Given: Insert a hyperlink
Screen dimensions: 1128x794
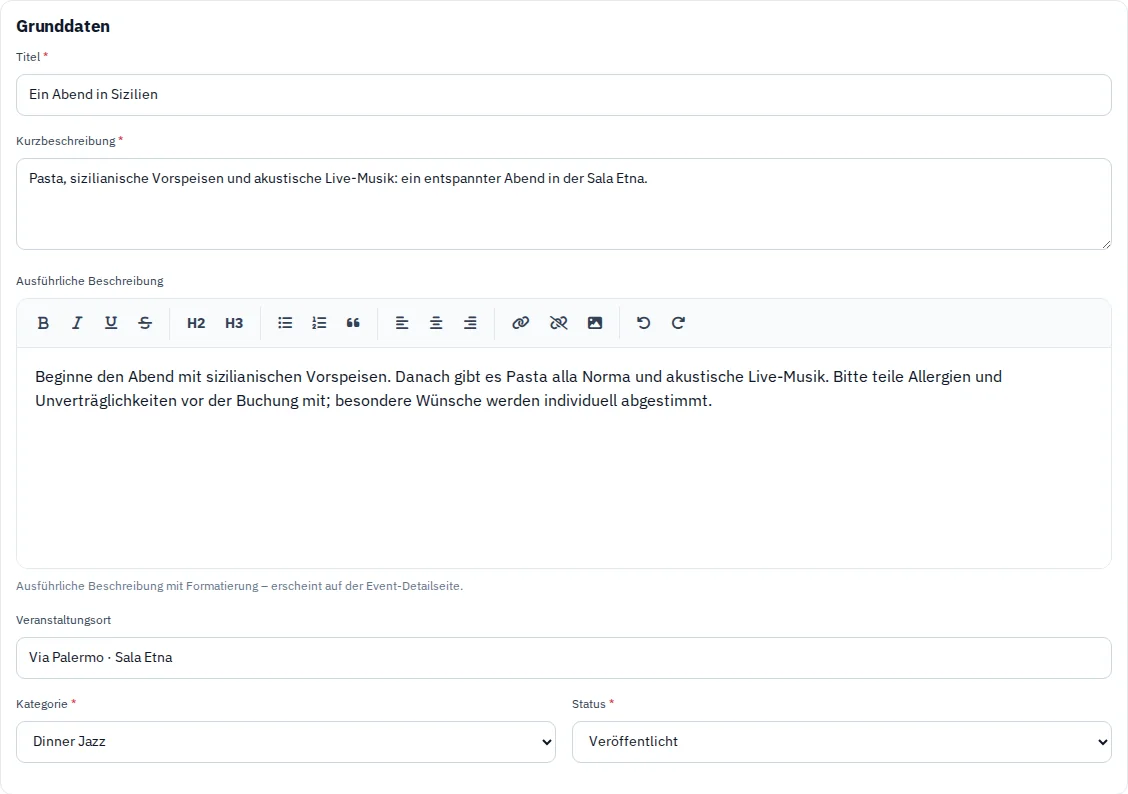Looking at the screenshot, I should click(x=520, y=323).
